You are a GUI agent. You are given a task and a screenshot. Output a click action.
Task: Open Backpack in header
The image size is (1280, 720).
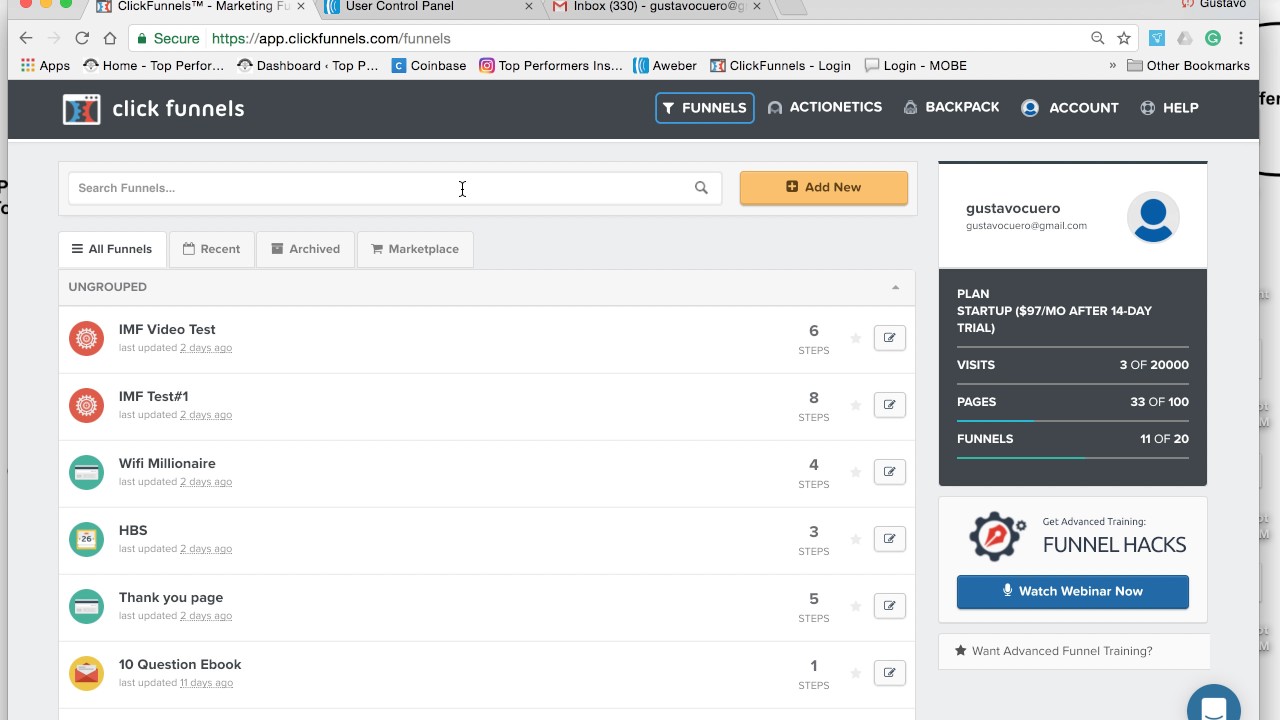click(951, 107)
